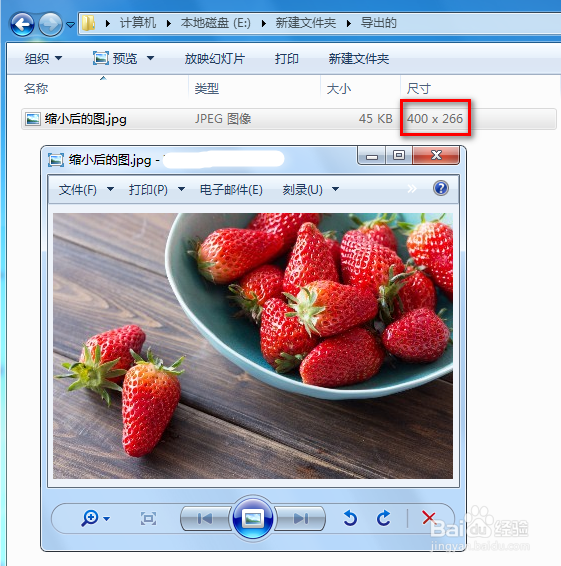Rotate the image counterclockwise
The width and height of the screenshot is (561, 566).
coord(350,518)
